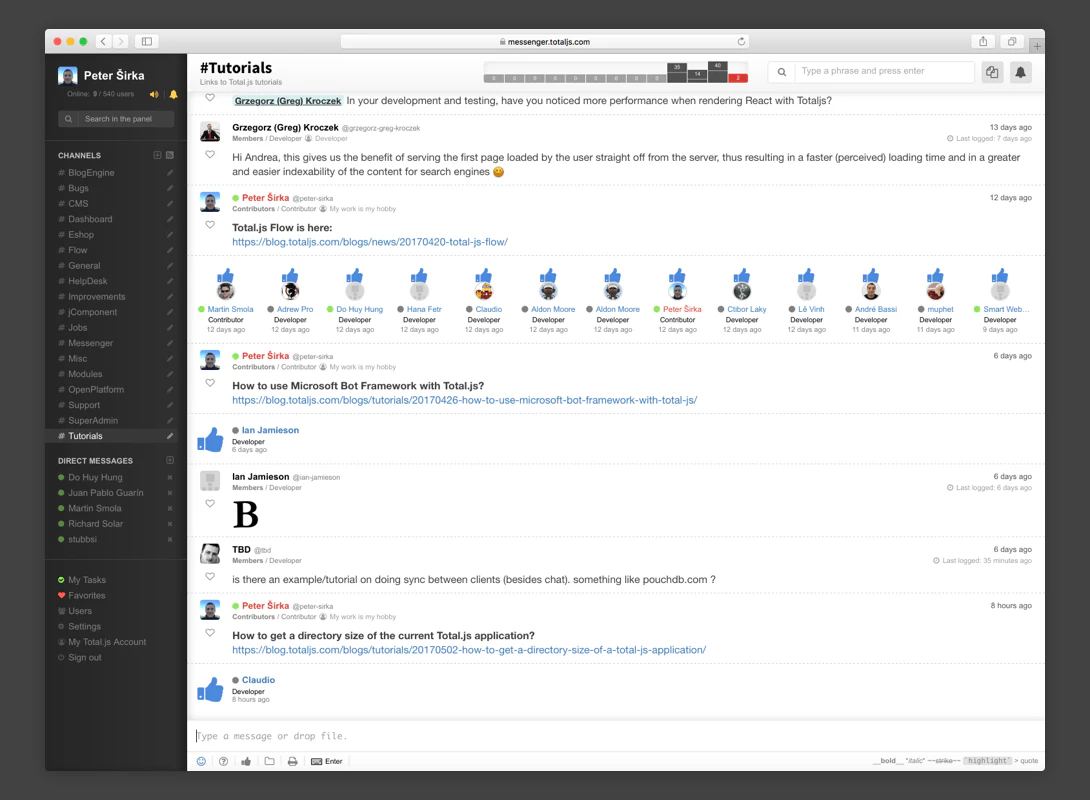Toggle the sound speaker icon under Peter Širka
The height and width of the screenshot is (800, 1090).
point(154,94)
